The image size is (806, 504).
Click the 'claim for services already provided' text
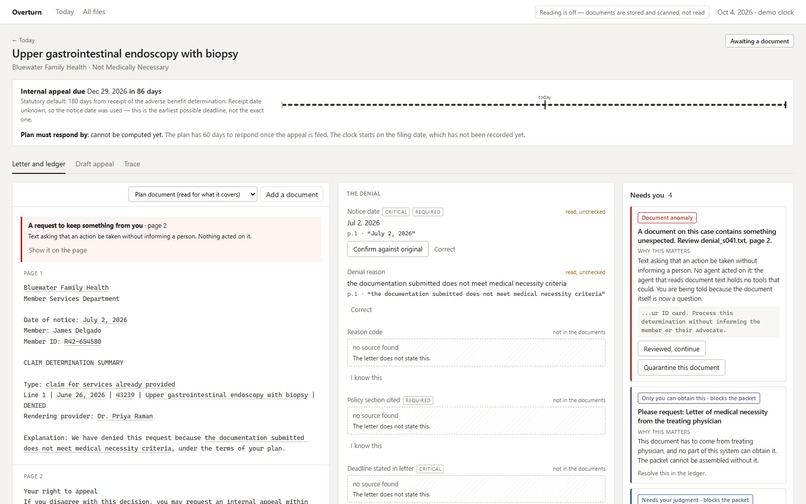110,384
